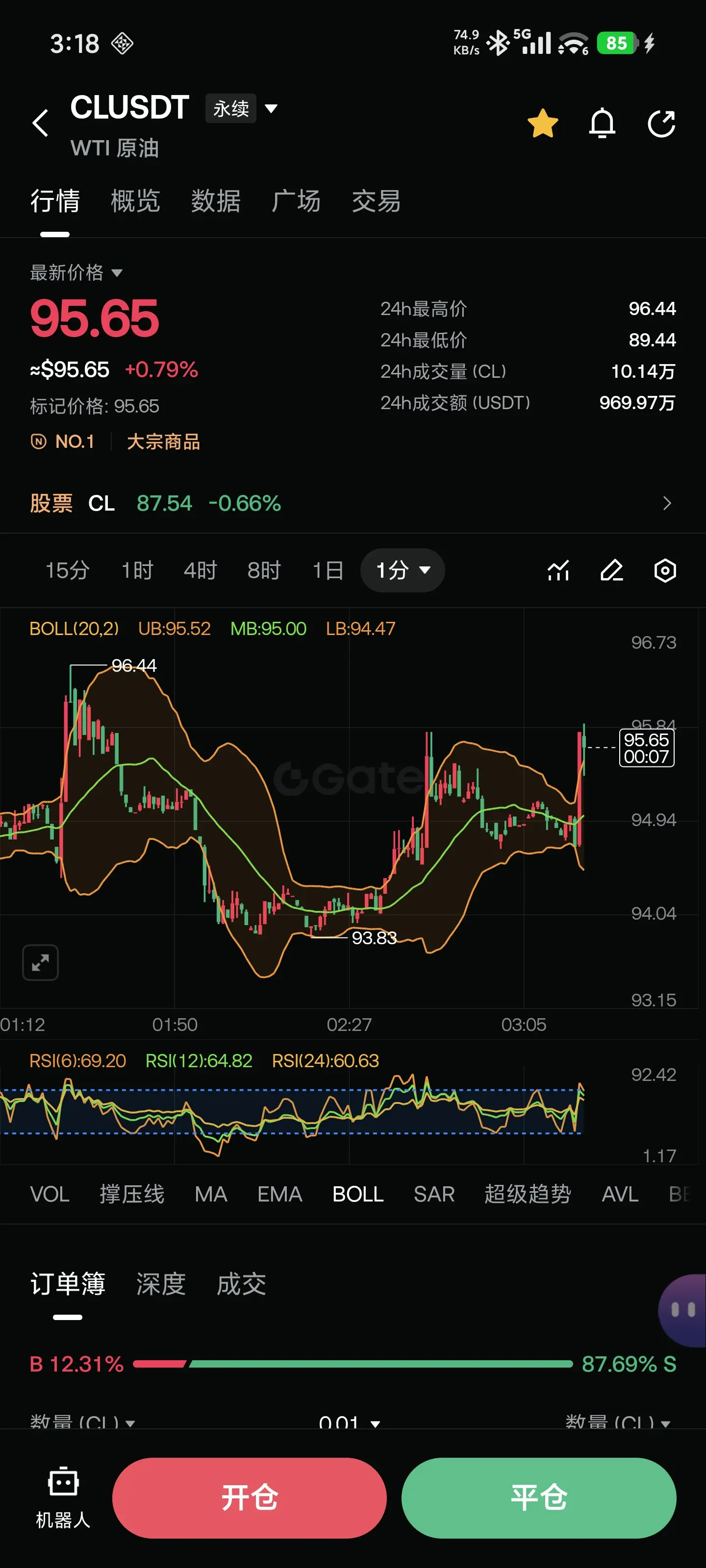Toggle the SAR indicator
Screen dimensions: 706x1568
tap(434, 1194)
